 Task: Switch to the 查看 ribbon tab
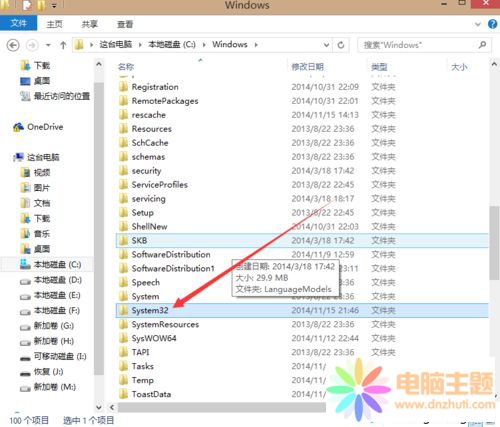pyautogui.click(x=125, y=24)
